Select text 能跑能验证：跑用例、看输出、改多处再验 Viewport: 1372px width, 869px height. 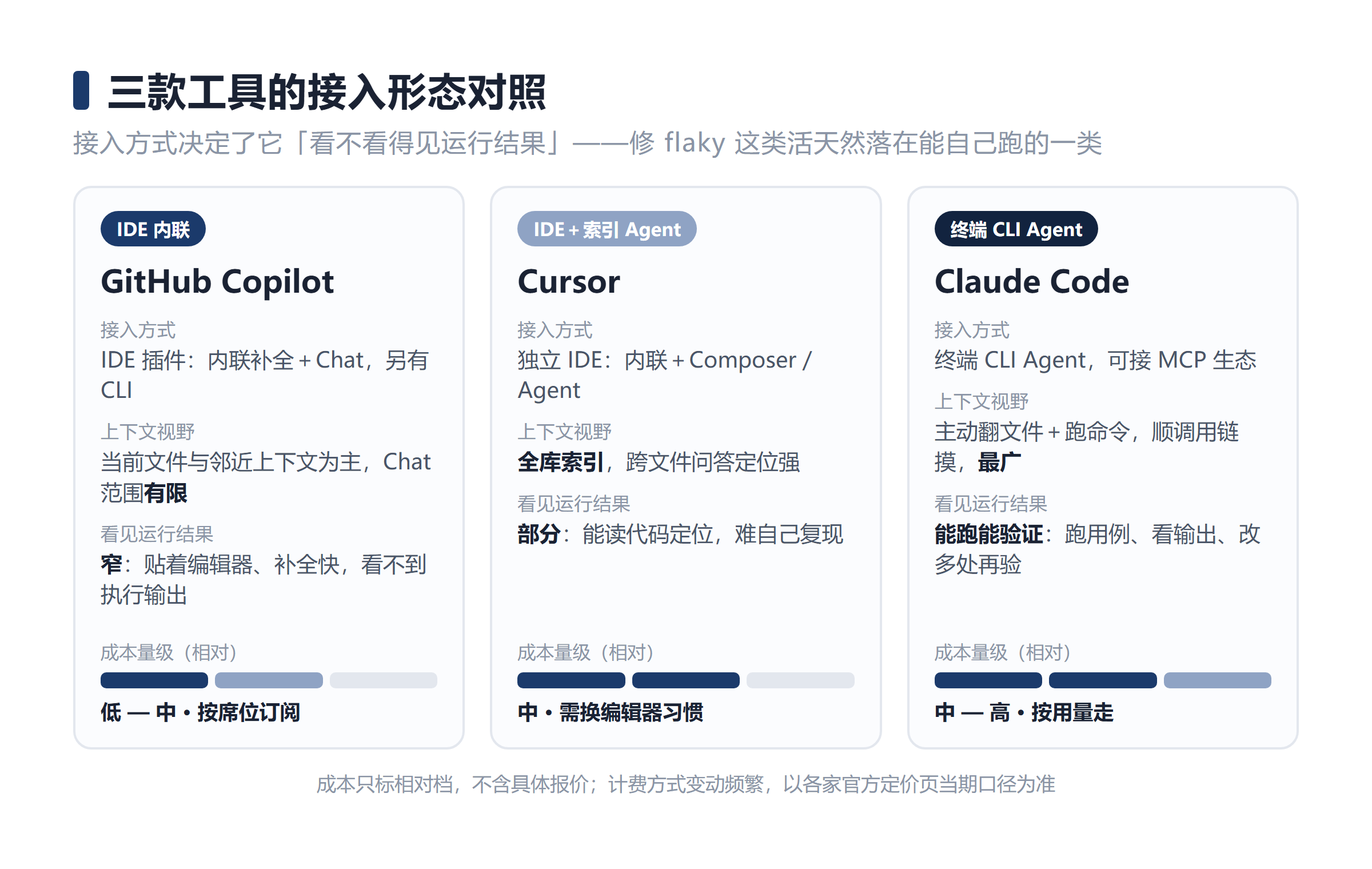1098,549
